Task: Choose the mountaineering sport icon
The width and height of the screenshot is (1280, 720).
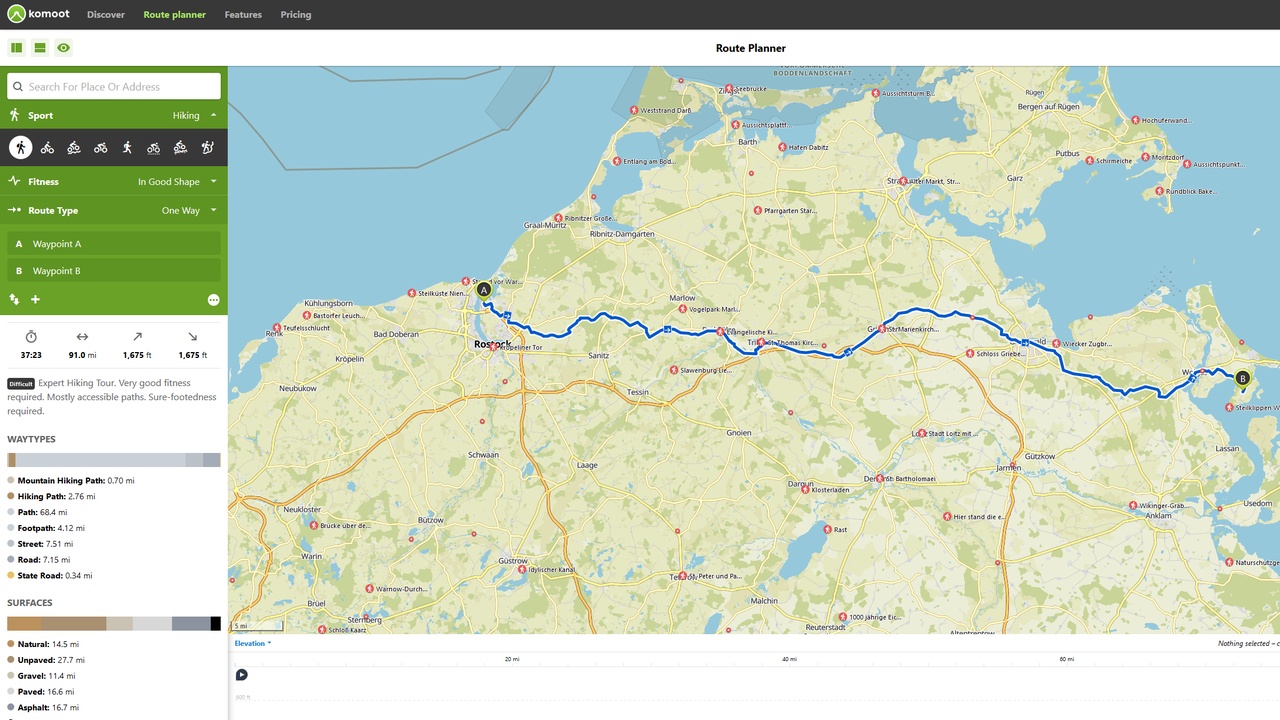Action: click(x=207, y=148)
